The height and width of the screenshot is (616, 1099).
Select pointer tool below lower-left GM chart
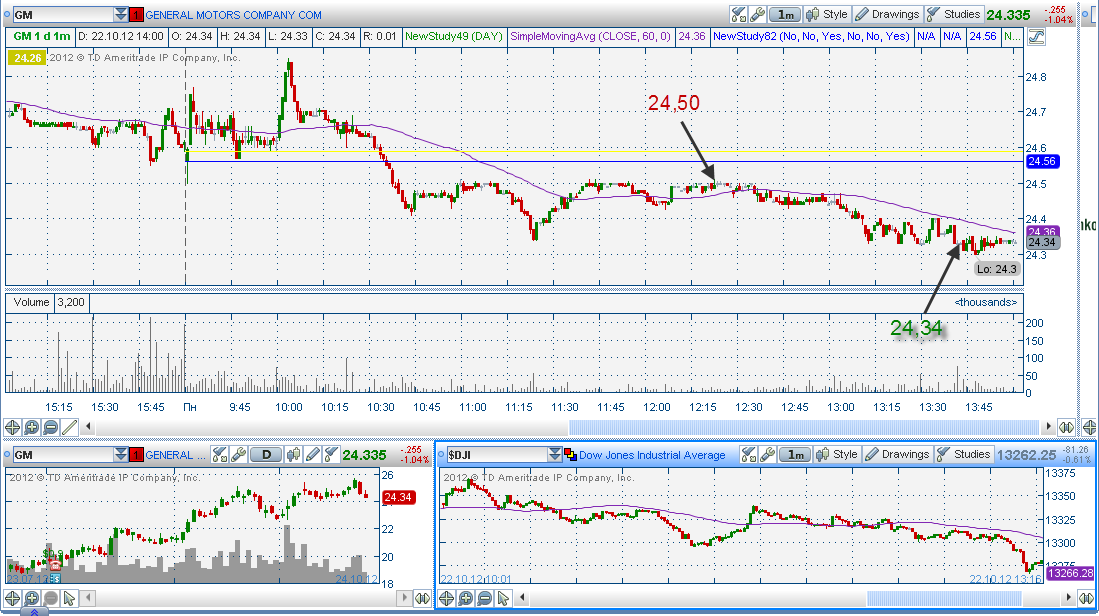(x=69, y=598)
